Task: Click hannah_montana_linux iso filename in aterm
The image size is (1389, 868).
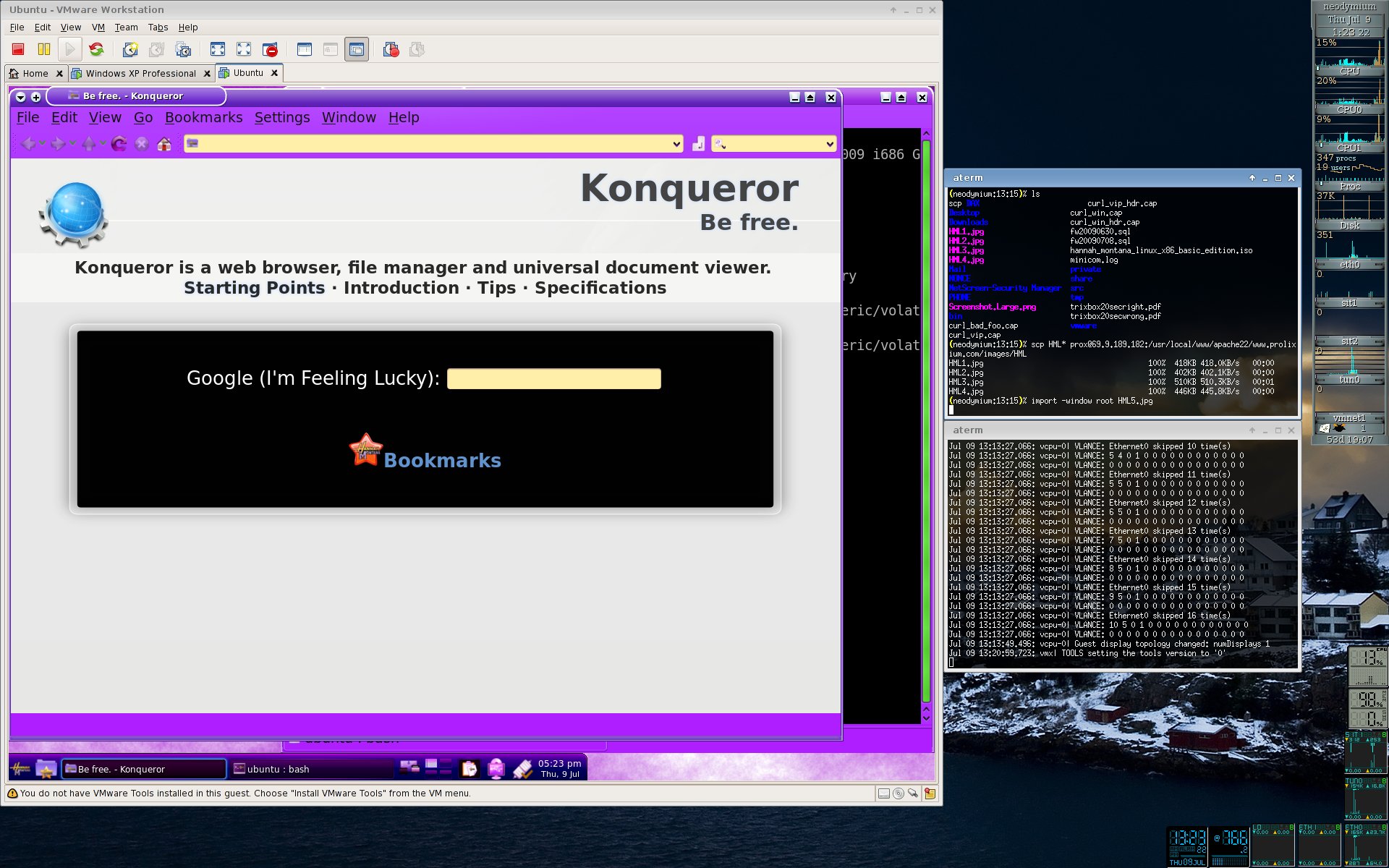Action: pos(1161,250)
